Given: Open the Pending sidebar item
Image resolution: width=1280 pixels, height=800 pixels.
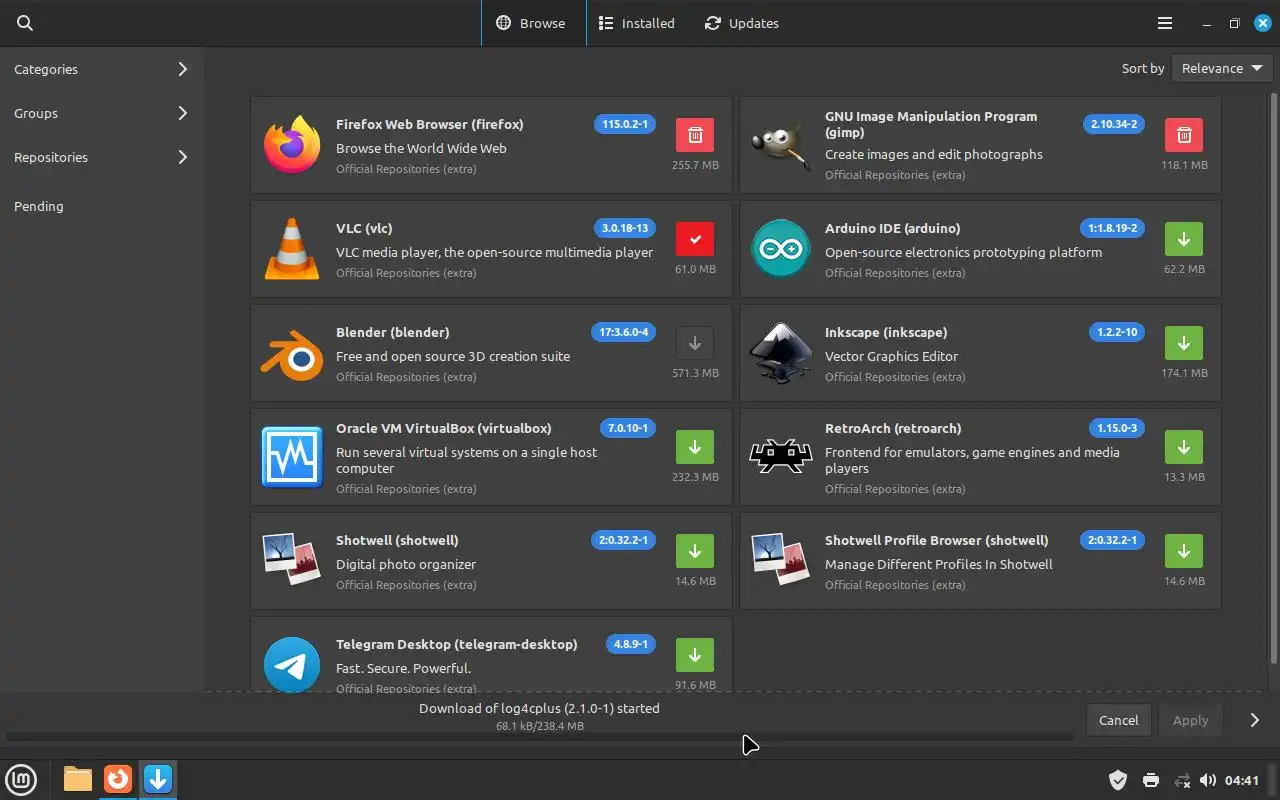Looking at the screenshot, I should click(x=102, y=206).
